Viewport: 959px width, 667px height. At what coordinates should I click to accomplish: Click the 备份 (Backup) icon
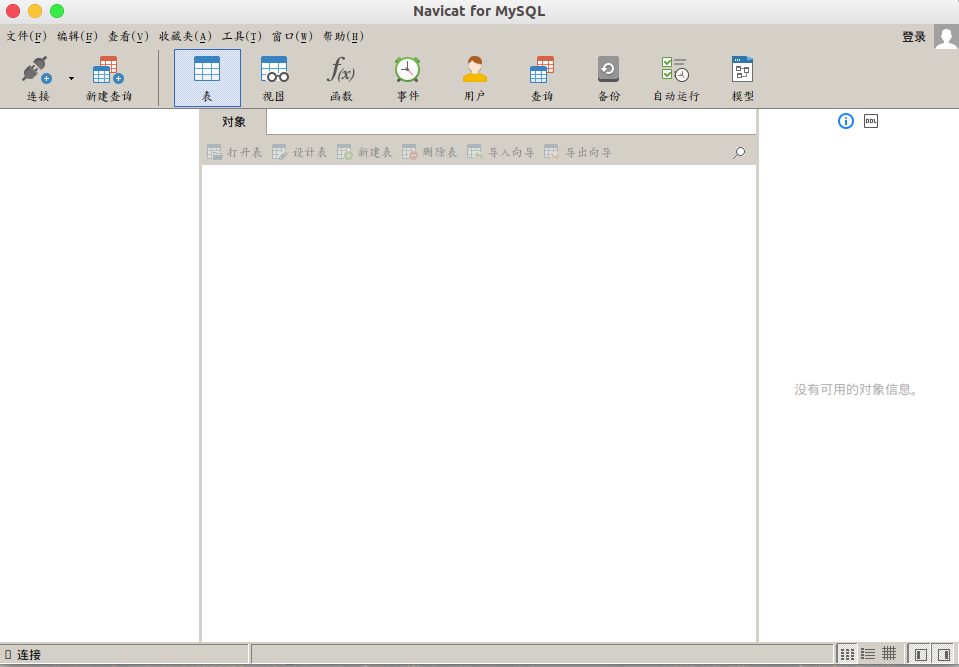(x=609, y=70)
